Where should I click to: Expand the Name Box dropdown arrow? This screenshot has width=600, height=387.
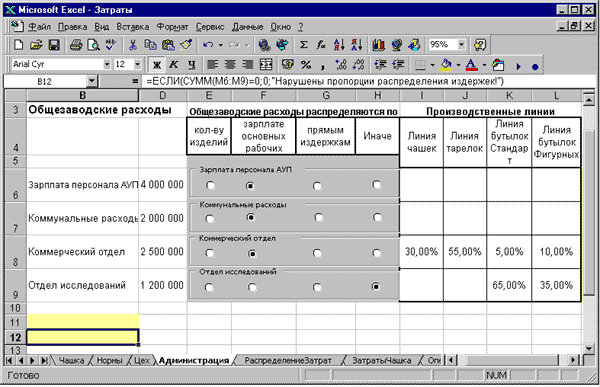tap(91, 81)
